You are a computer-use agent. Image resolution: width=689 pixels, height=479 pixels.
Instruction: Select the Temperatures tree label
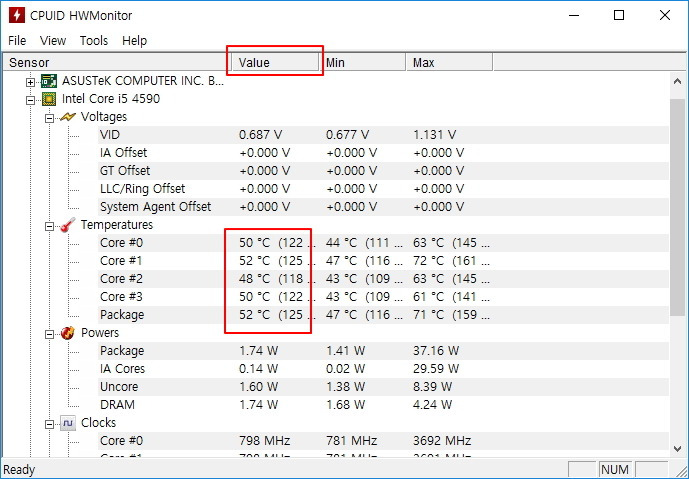pyautogui.click(x=117, y=225)
